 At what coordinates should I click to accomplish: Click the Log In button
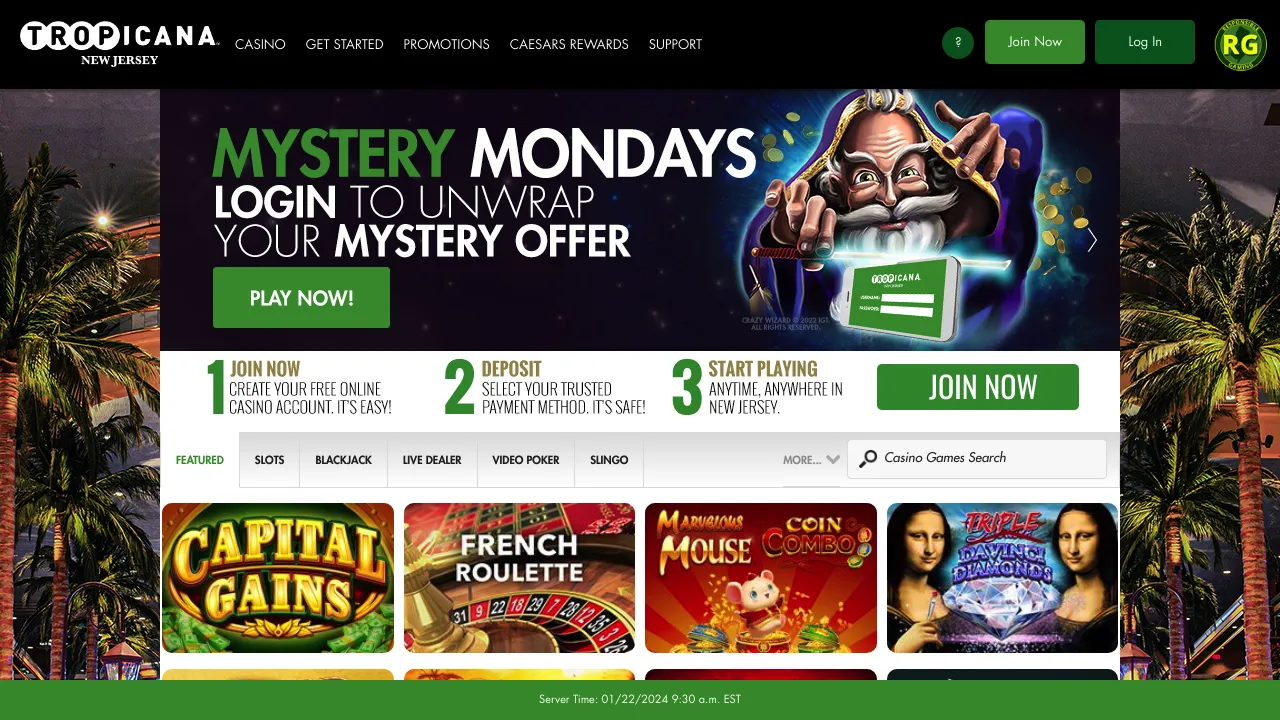[x=1145, y=42]
